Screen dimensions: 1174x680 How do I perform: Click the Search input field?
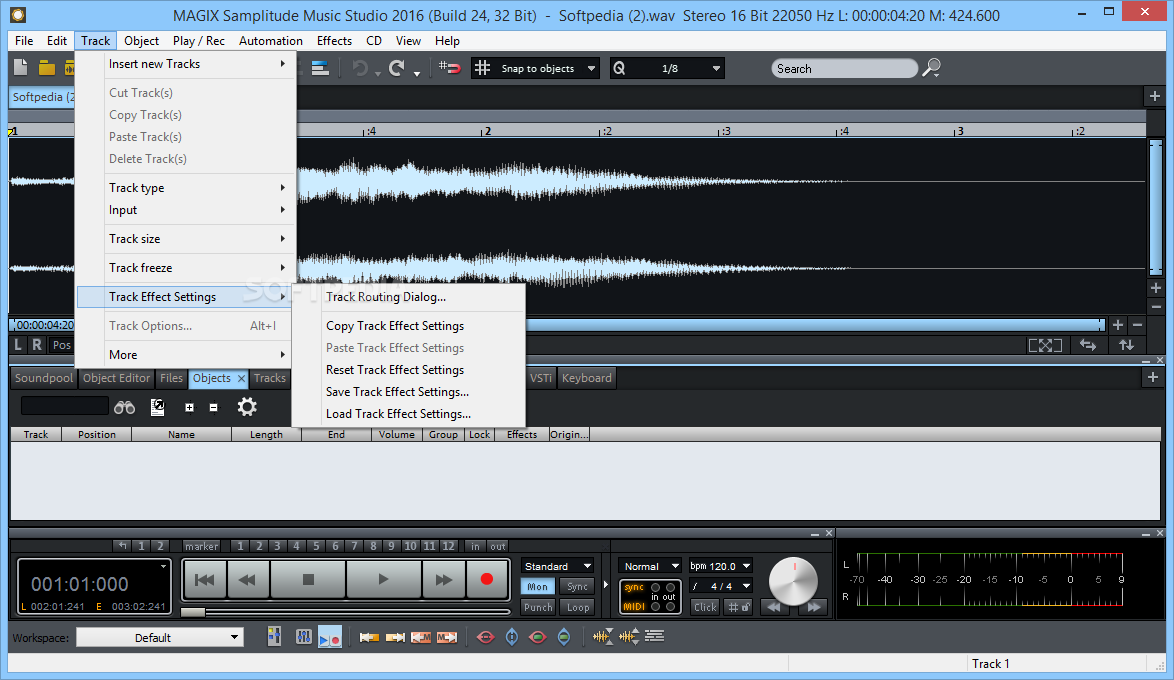pos(844,68)
